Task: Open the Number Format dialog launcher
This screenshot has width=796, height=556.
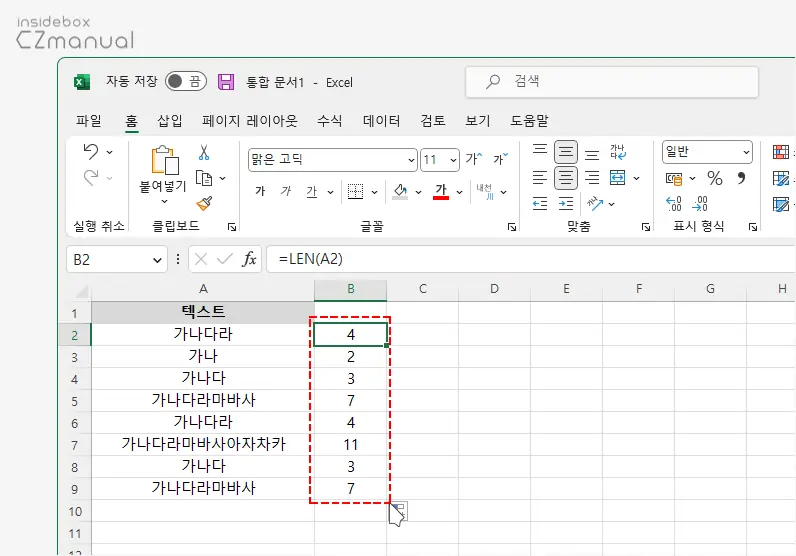Action: coord(753,227)
